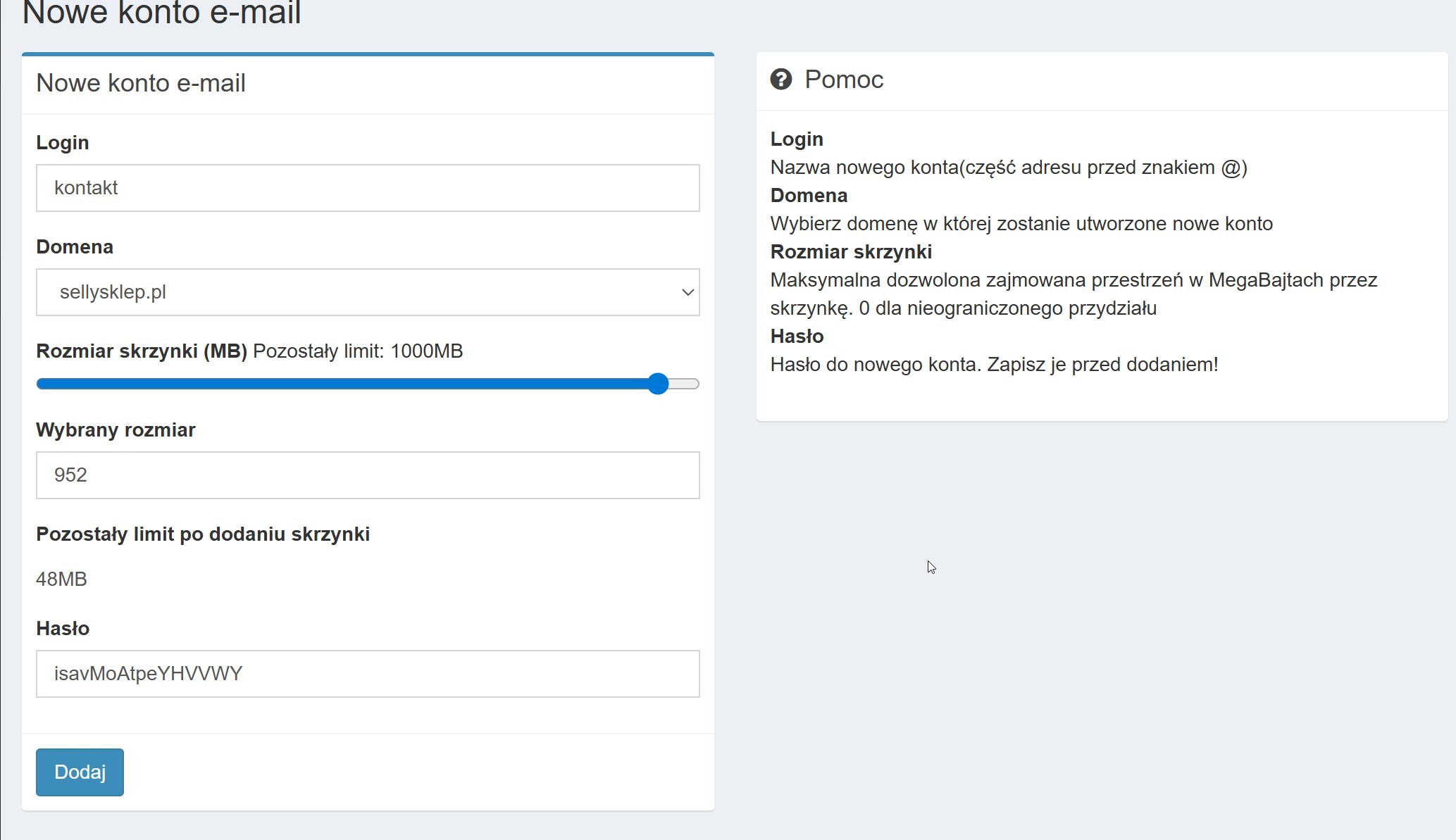Screen dimensions: 1456x840
Task: Click the 'Rozmiar skrzynki' heading in Pomoc panel
Action: tap(851, 251)
